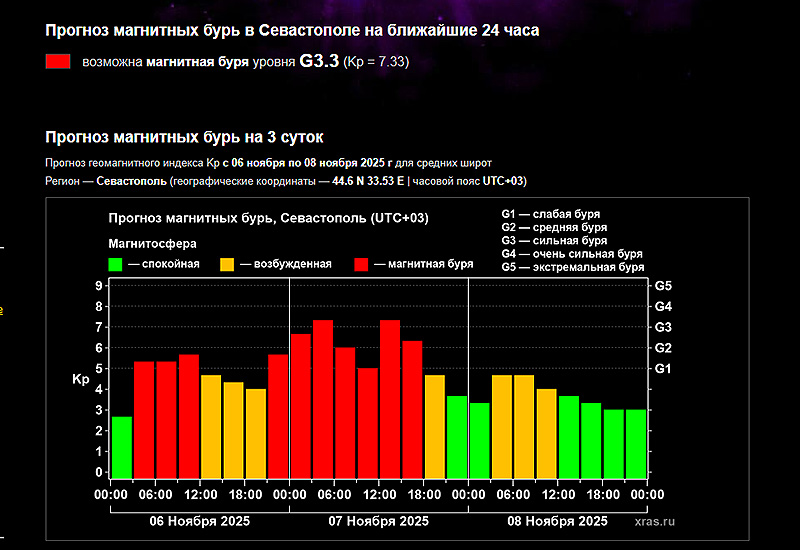Click the '06 Ноября 2025' date label
The height and width of the screenshot is (550, 800).
coord(200,521)
